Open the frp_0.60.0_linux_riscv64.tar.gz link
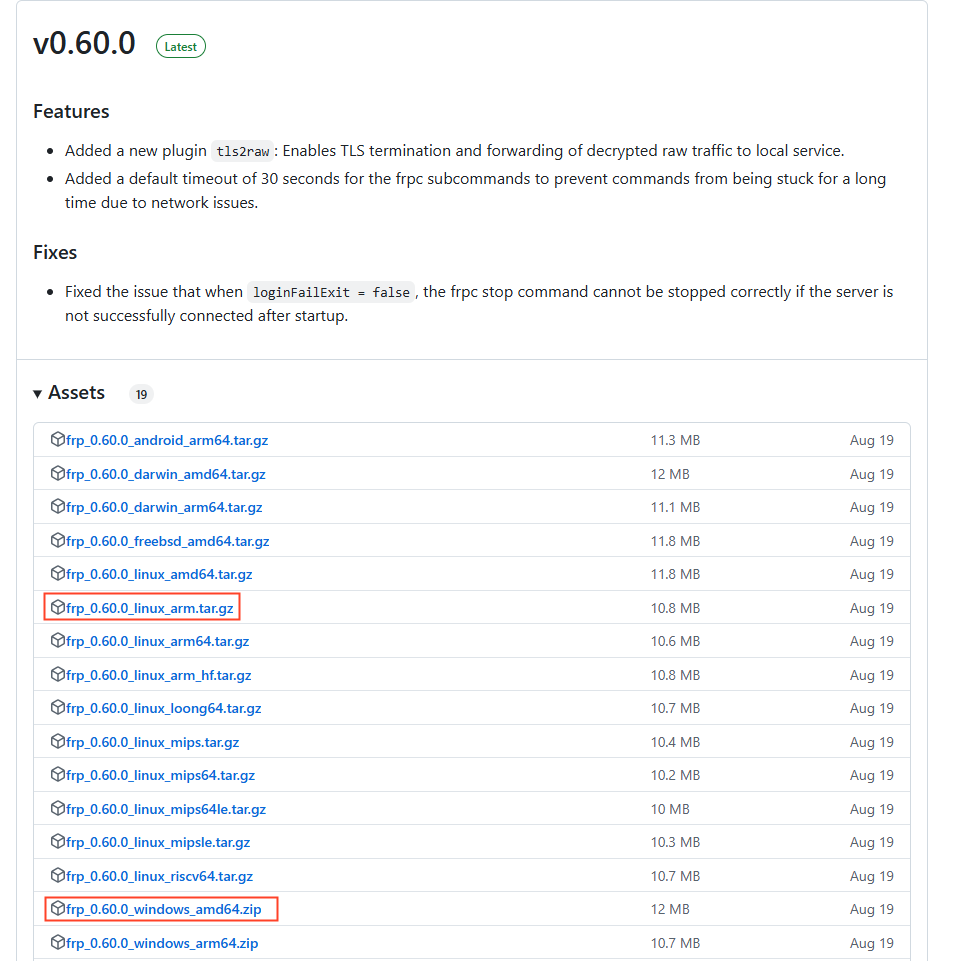 pos(159,876)
